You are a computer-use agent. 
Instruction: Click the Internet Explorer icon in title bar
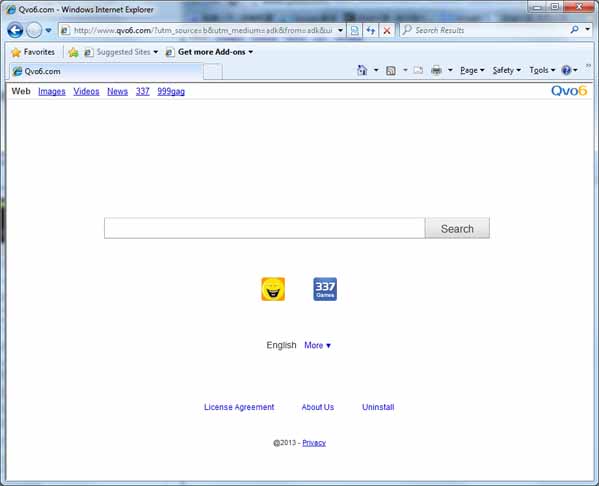pos(11,10)
